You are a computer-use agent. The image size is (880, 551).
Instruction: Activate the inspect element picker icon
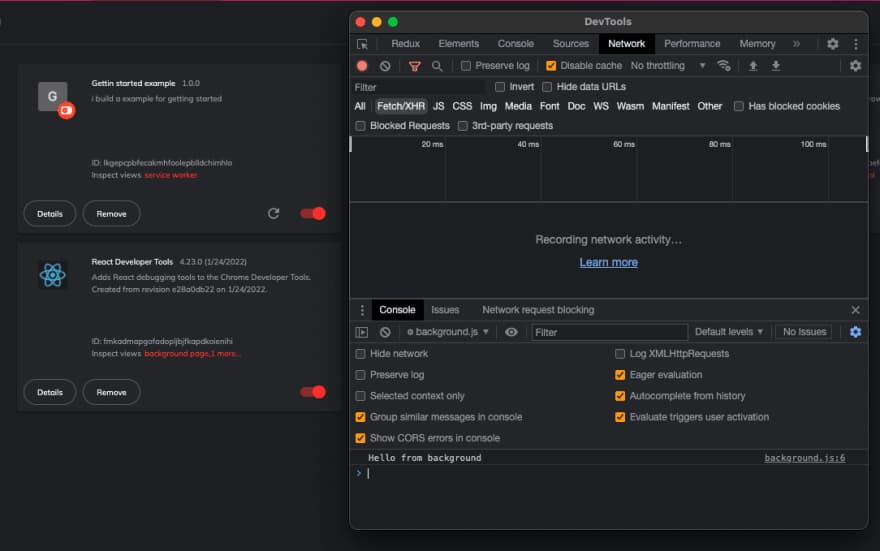(362, 44)
